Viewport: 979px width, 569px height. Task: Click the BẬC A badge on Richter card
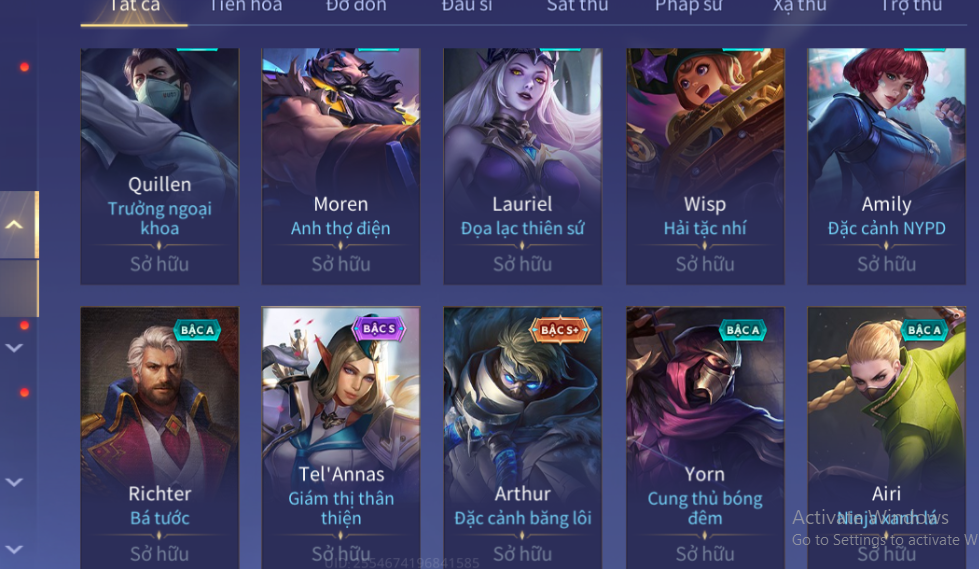[x=197, y=330]
